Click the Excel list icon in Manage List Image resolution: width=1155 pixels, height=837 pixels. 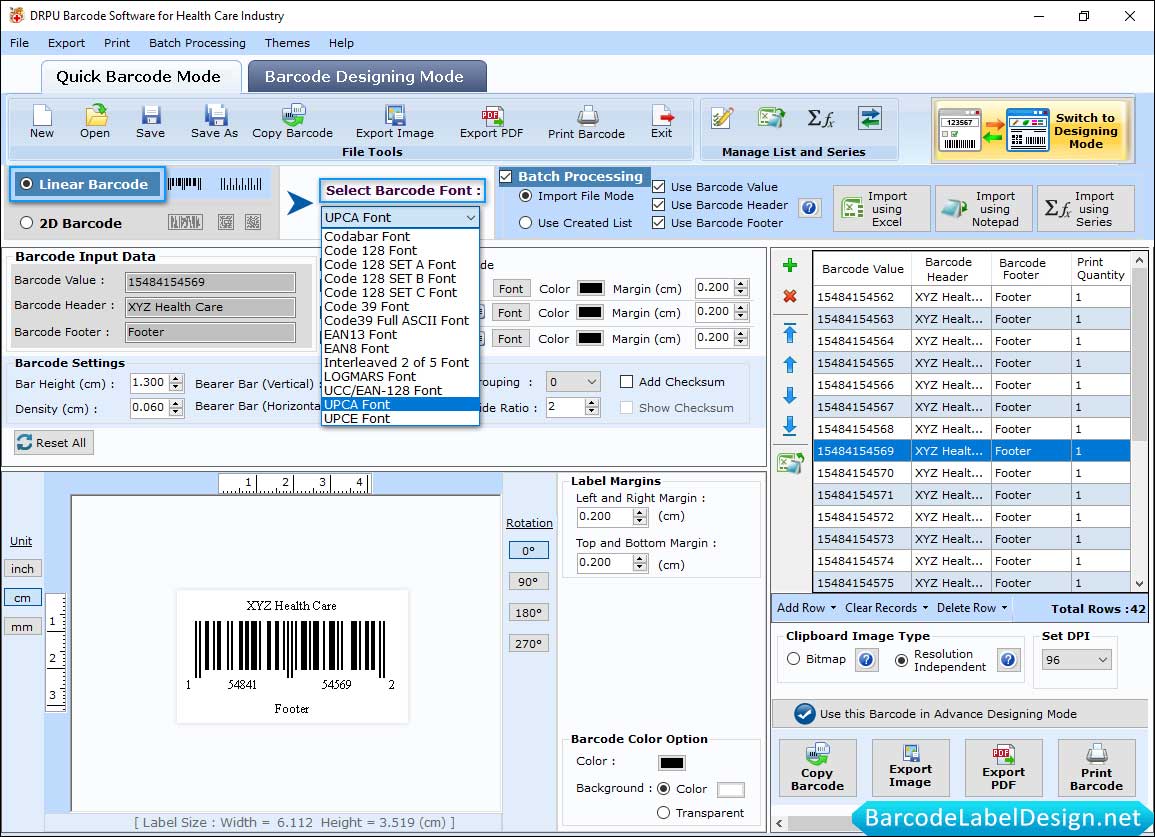click(770, 118)
